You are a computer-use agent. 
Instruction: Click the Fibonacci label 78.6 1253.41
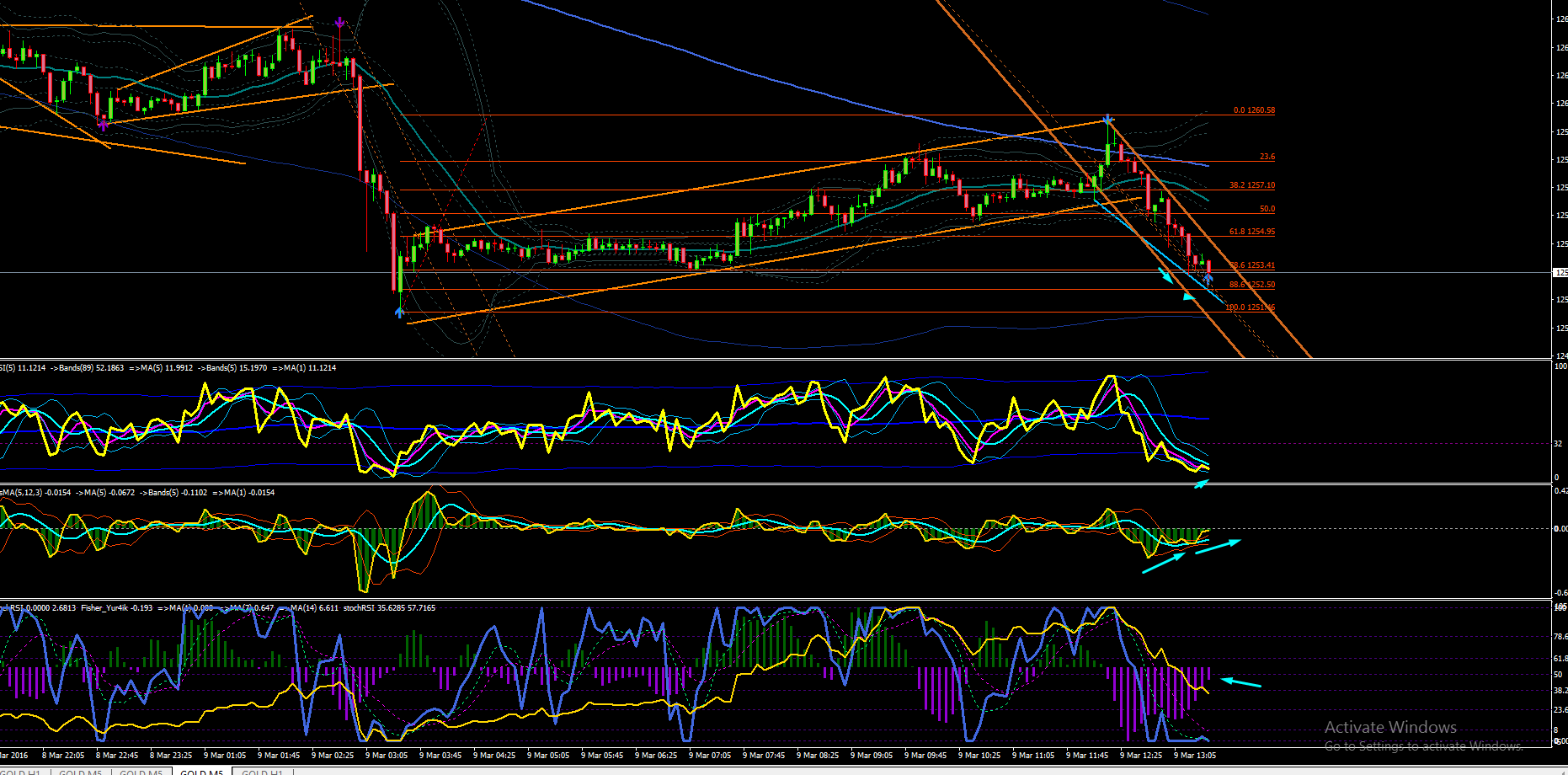[x=1252, y=265]
